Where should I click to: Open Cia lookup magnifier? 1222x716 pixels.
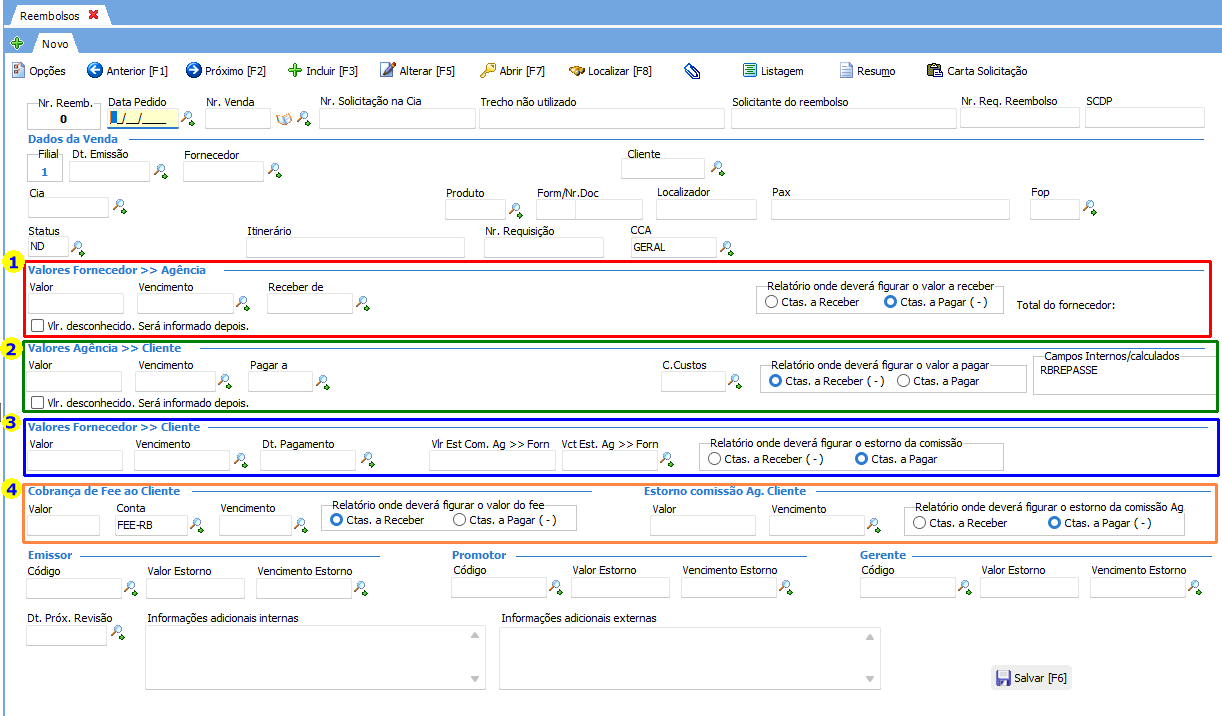point(119,207)
